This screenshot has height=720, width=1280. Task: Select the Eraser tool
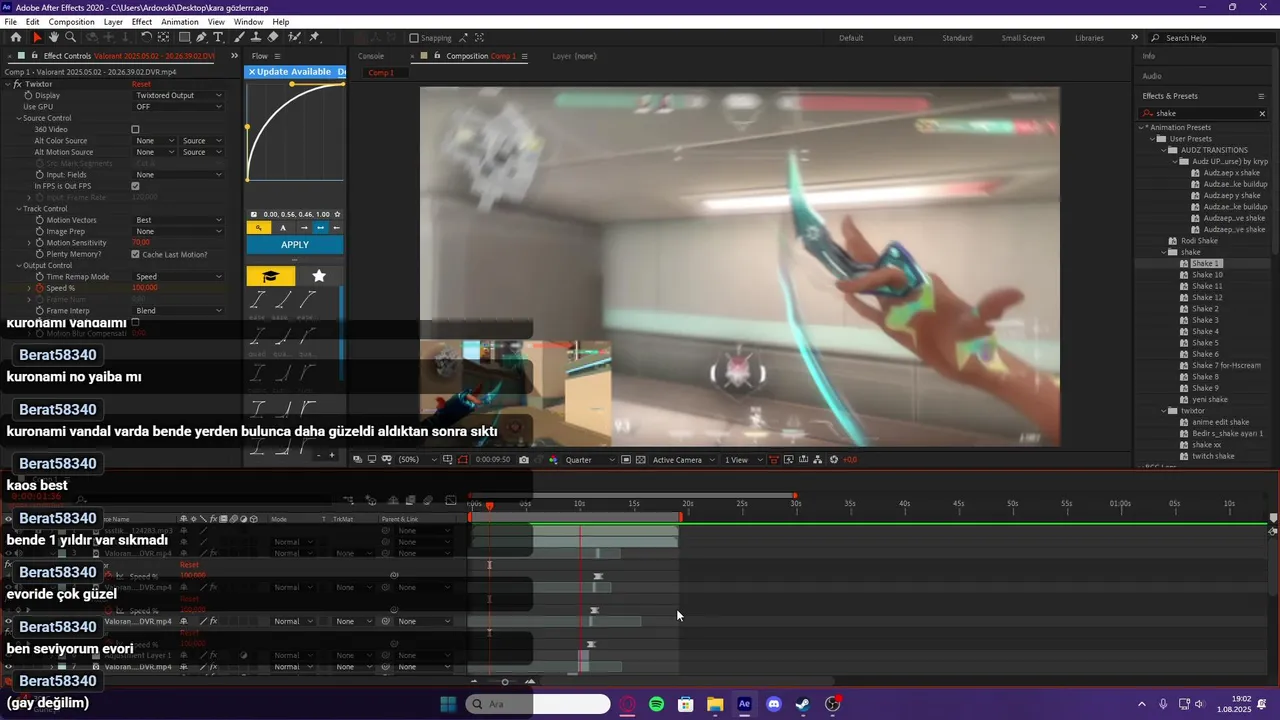click(x=273, y=37)
